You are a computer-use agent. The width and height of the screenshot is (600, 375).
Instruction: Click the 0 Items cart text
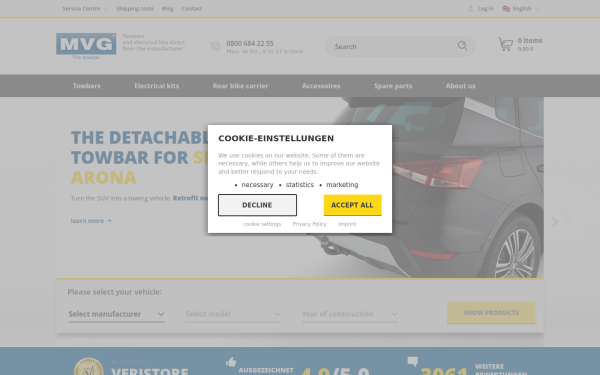pyautogui.click(x=530, y=41)
